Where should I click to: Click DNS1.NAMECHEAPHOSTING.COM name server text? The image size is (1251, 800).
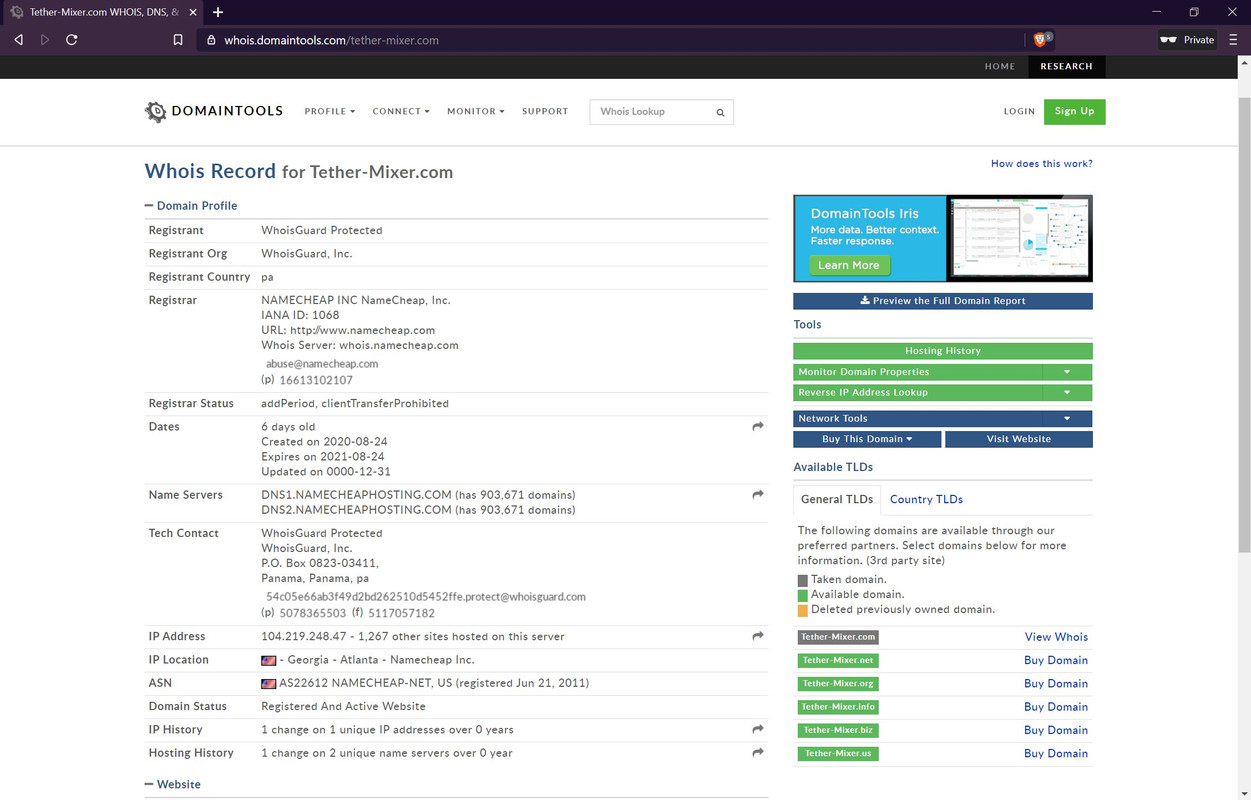[x=356, y=495]
